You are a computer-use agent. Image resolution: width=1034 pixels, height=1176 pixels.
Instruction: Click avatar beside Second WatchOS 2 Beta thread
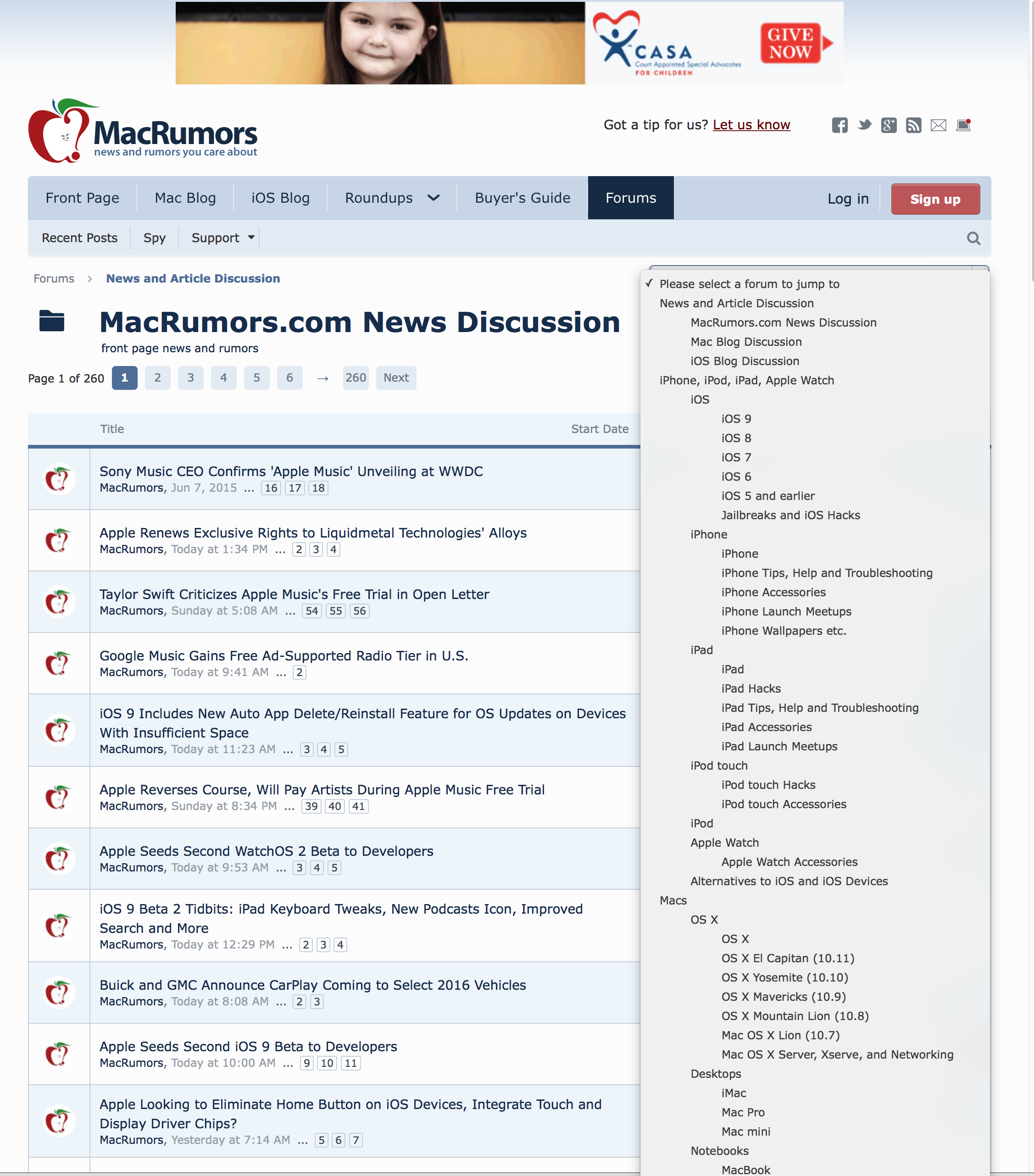[59, 859]
